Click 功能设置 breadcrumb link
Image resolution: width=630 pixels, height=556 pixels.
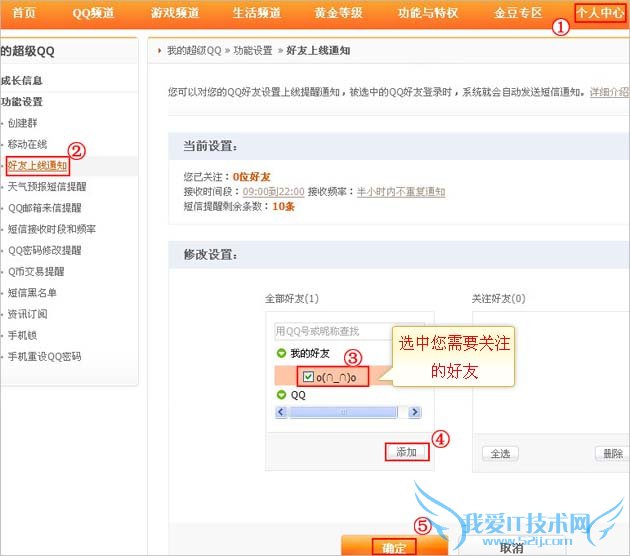pyautogui.click(x=253, y=51)
